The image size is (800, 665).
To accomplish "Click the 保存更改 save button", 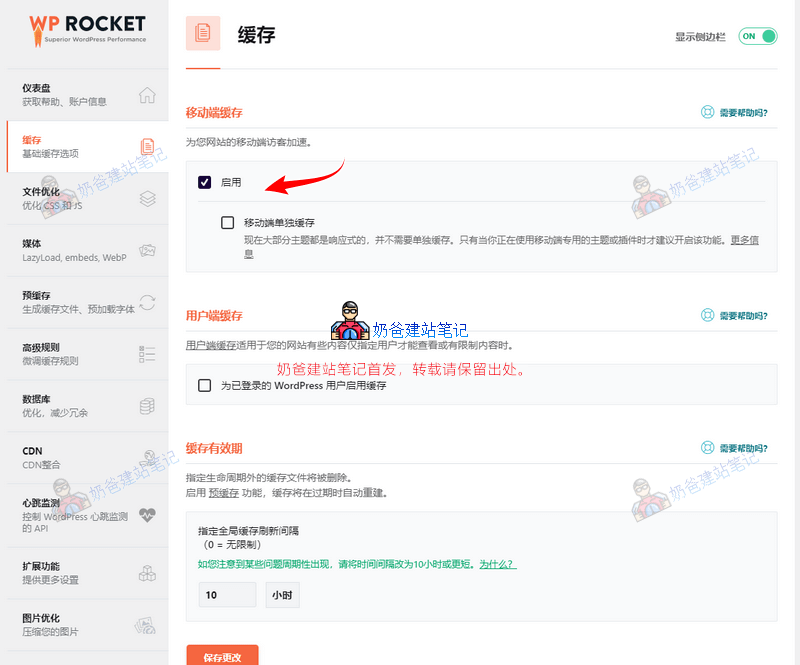I will pyautogui.click(x=221, y=656).
